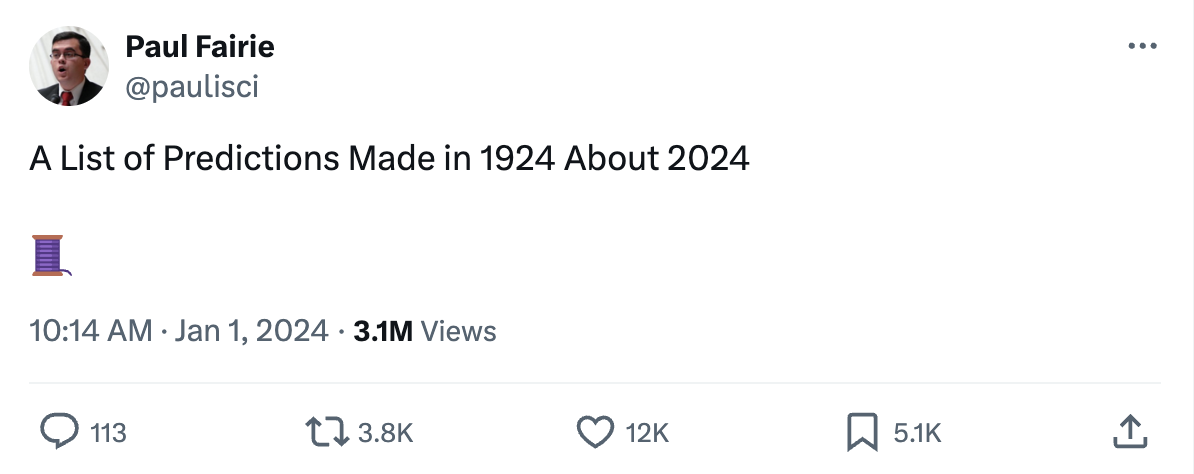Like the tweet with the heart icon
Viewport: 1194px width, 474px height.
point(596,432)
